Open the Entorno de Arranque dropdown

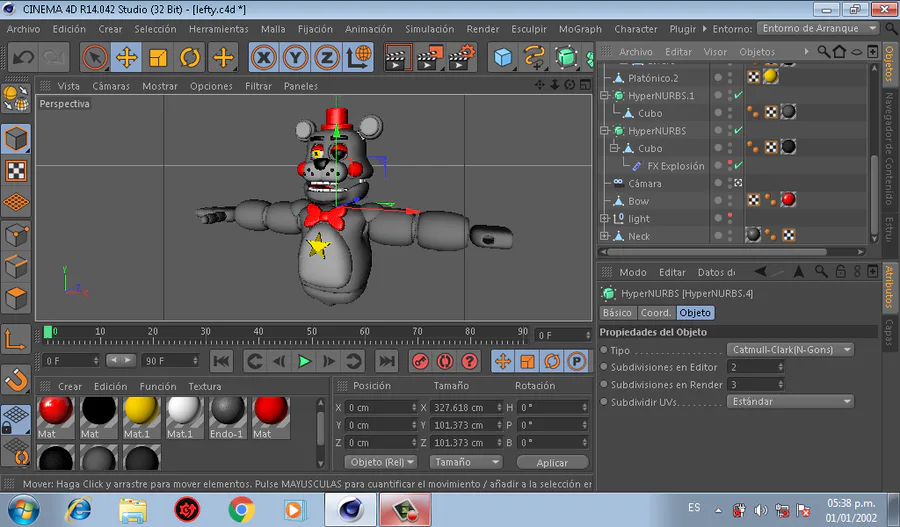(x=818, y=28)
